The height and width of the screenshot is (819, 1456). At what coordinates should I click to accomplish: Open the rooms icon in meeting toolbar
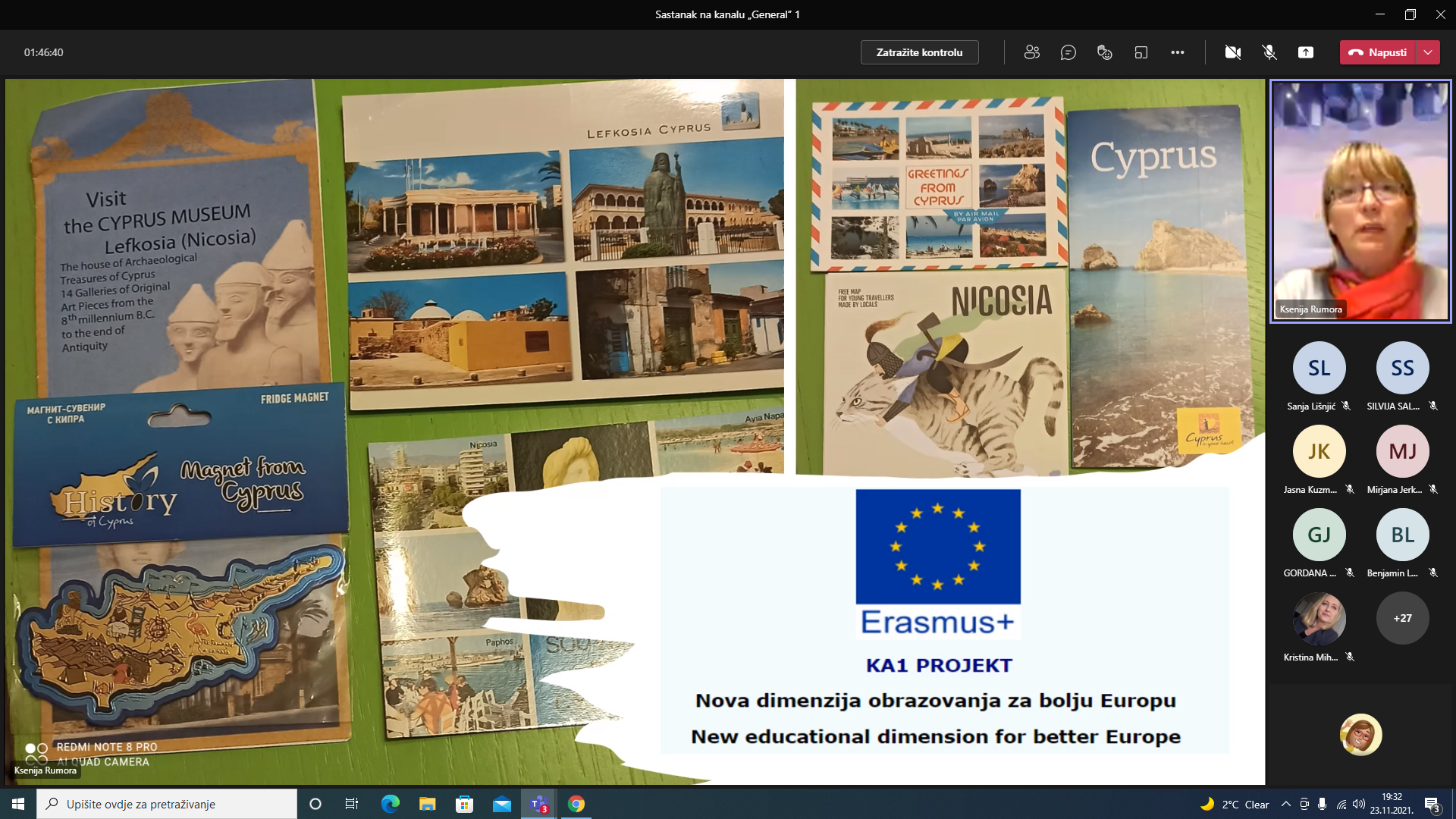(1141, 52)
